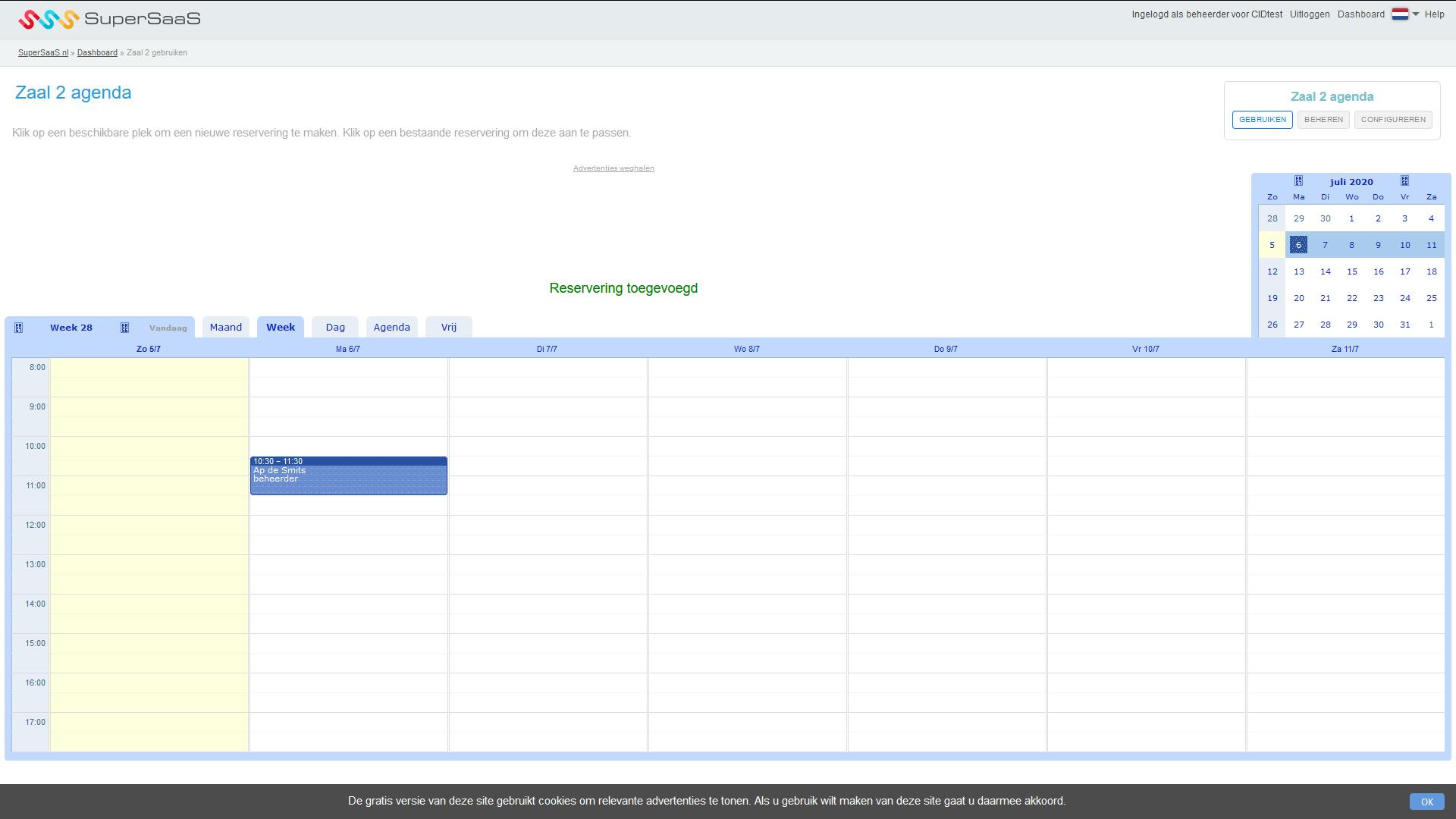Open the language dropdown arrow
The image size is (1456, 819).
click(x=1416, y=14)
